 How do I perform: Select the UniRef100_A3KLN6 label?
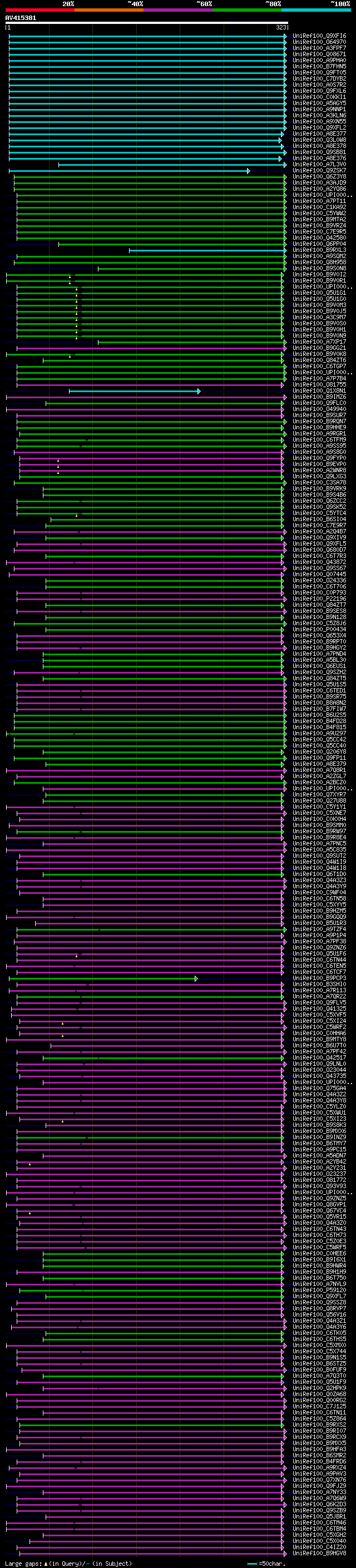click(x=319, y=115)
